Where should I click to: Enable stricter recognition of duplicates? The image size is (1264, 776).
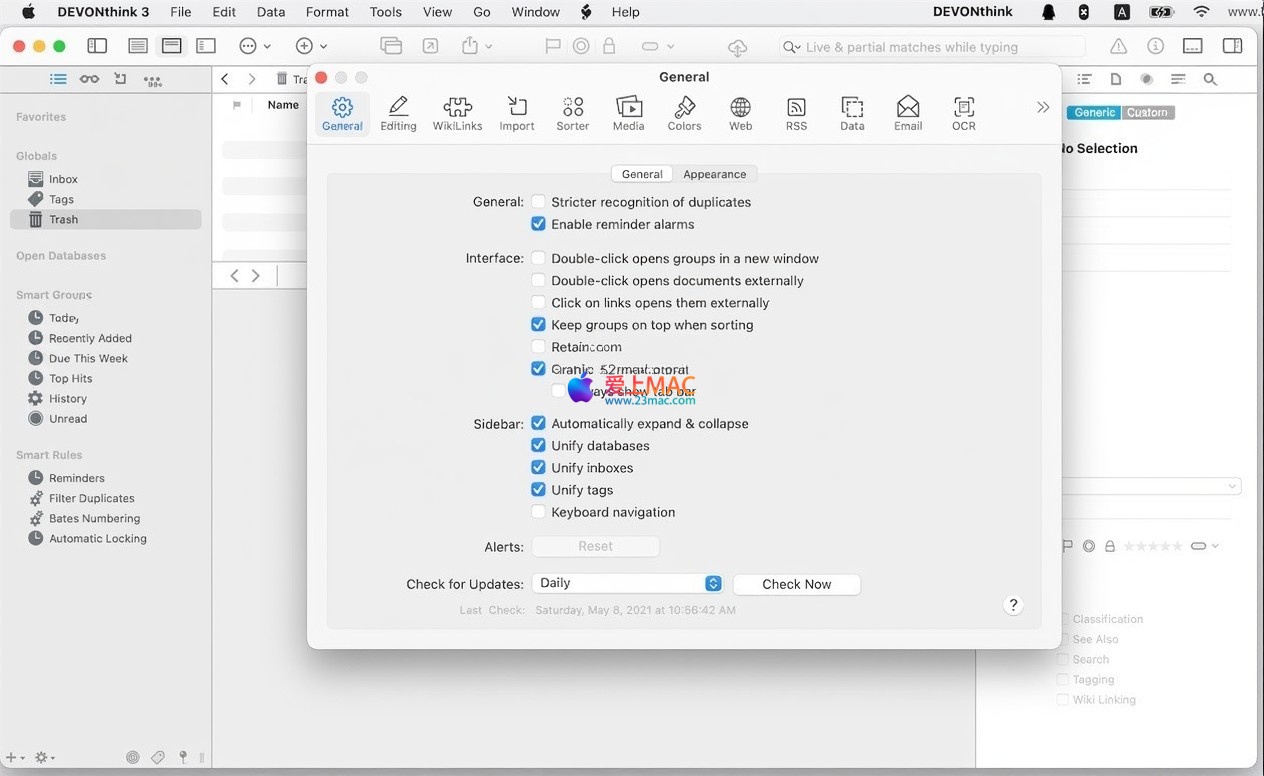point(539,202)
